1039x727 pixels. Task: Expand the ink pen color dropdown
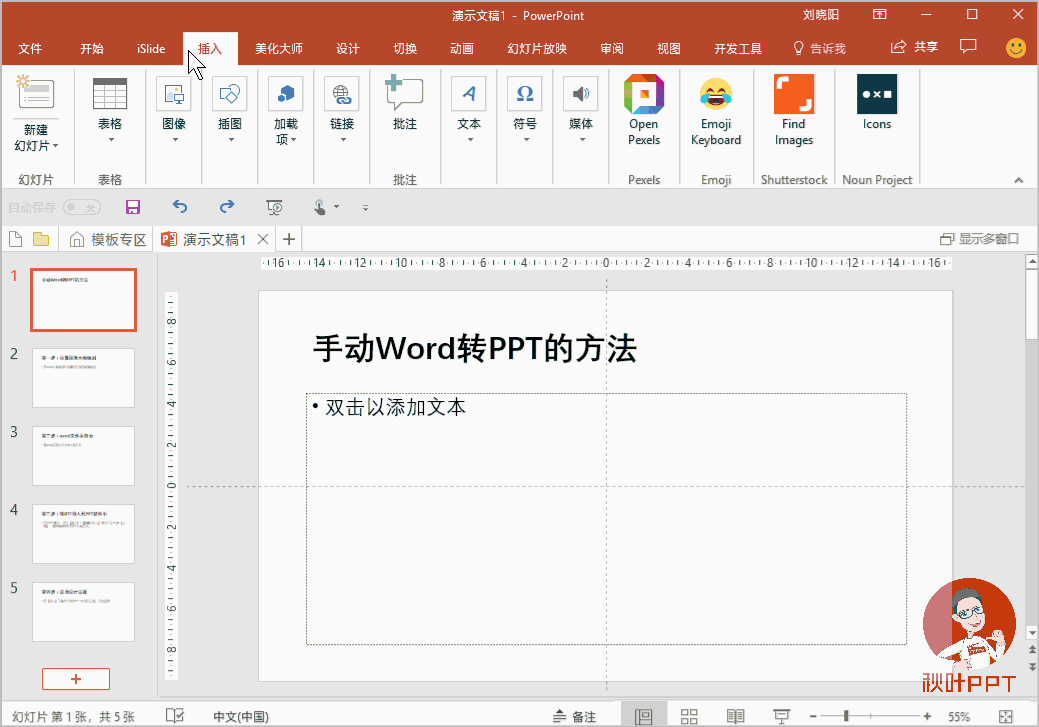pos(336,207)
